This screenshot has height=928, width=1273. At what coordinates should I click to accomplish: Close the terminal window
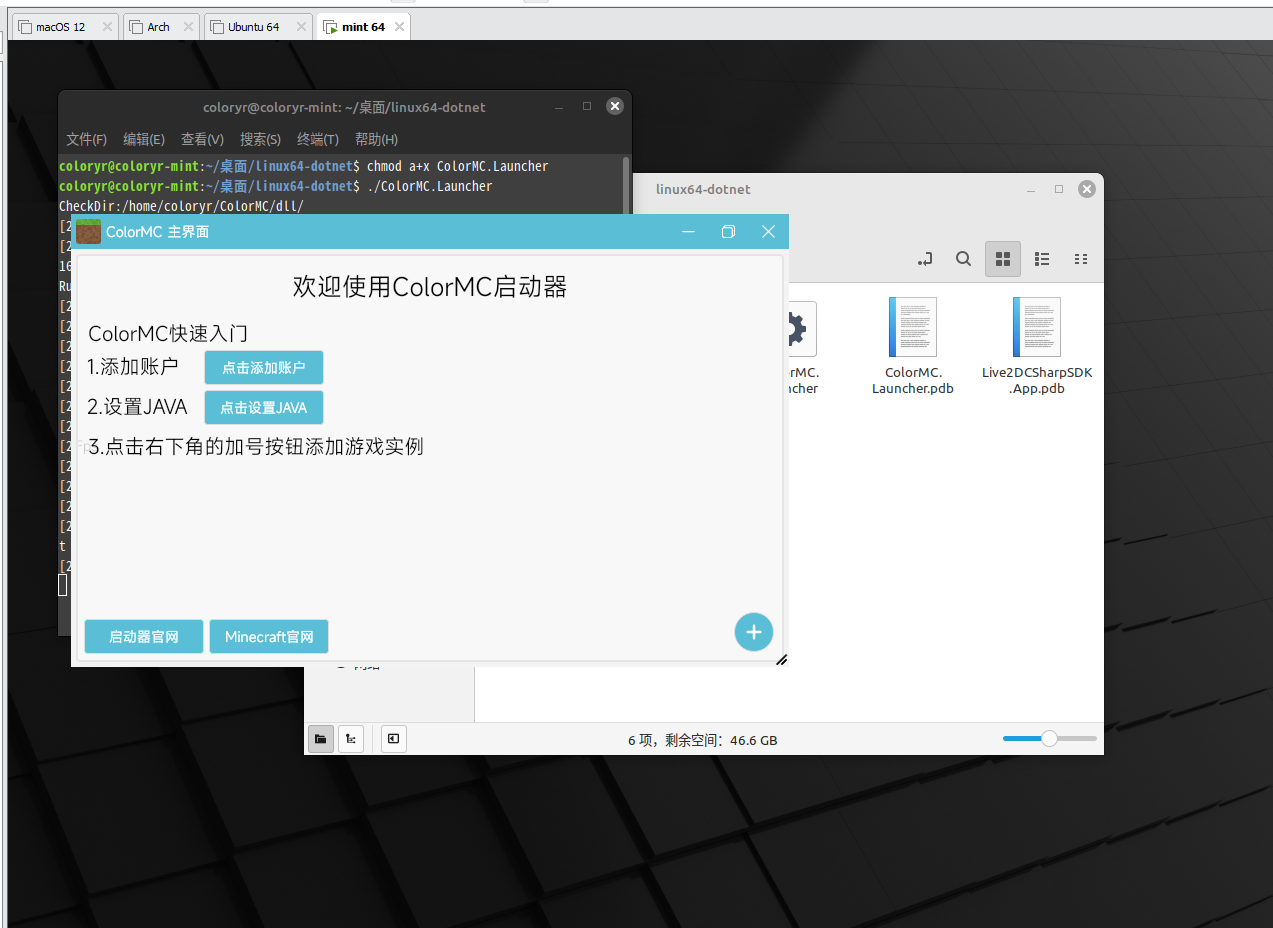pyautogui.click(x=615, y=106)
